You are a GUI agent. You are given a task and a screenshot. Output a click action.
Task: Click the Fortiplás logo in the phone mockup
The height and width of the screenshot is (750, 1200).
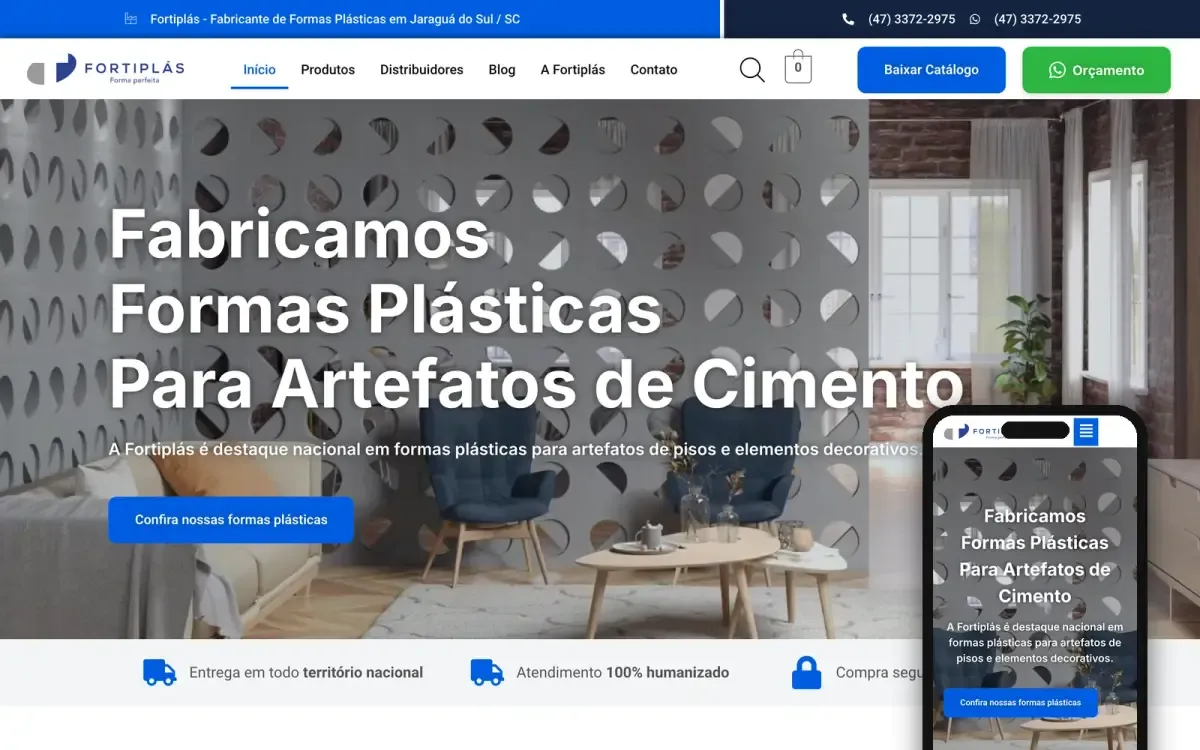click(x=970, y=431)
